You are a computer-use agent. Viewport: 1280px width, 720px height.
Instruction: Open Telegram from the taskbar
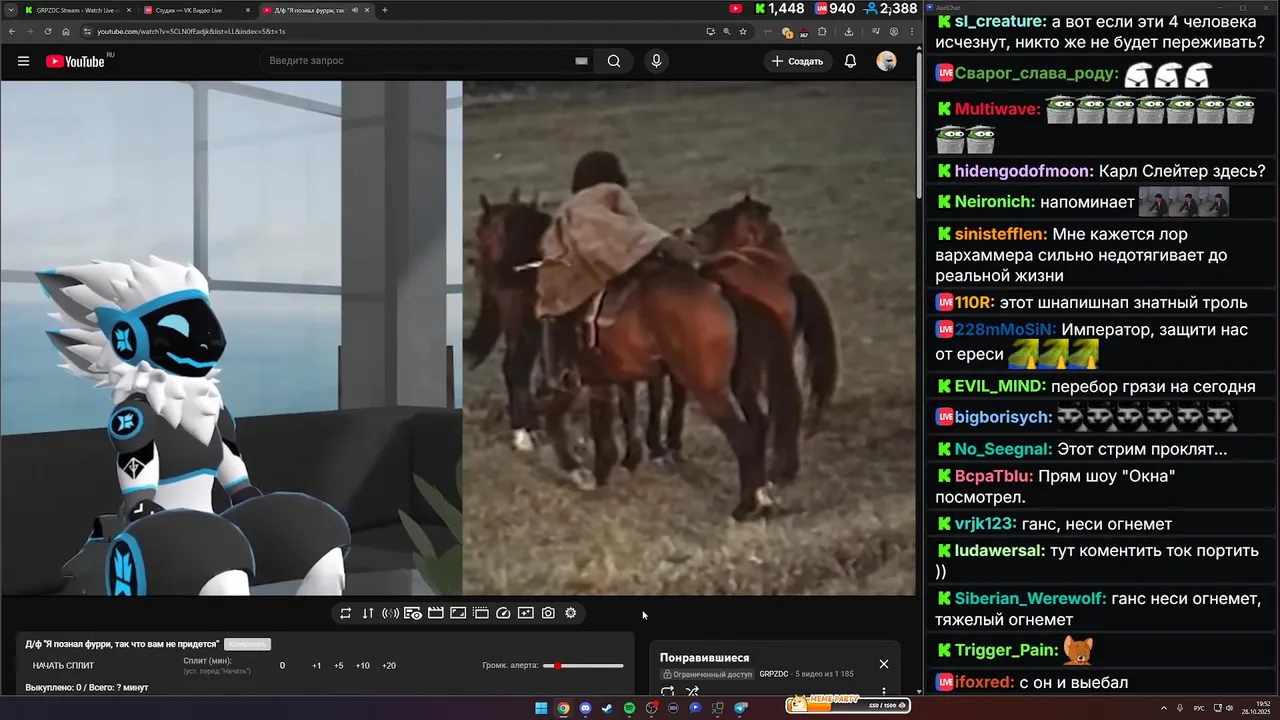click(741, 708)
